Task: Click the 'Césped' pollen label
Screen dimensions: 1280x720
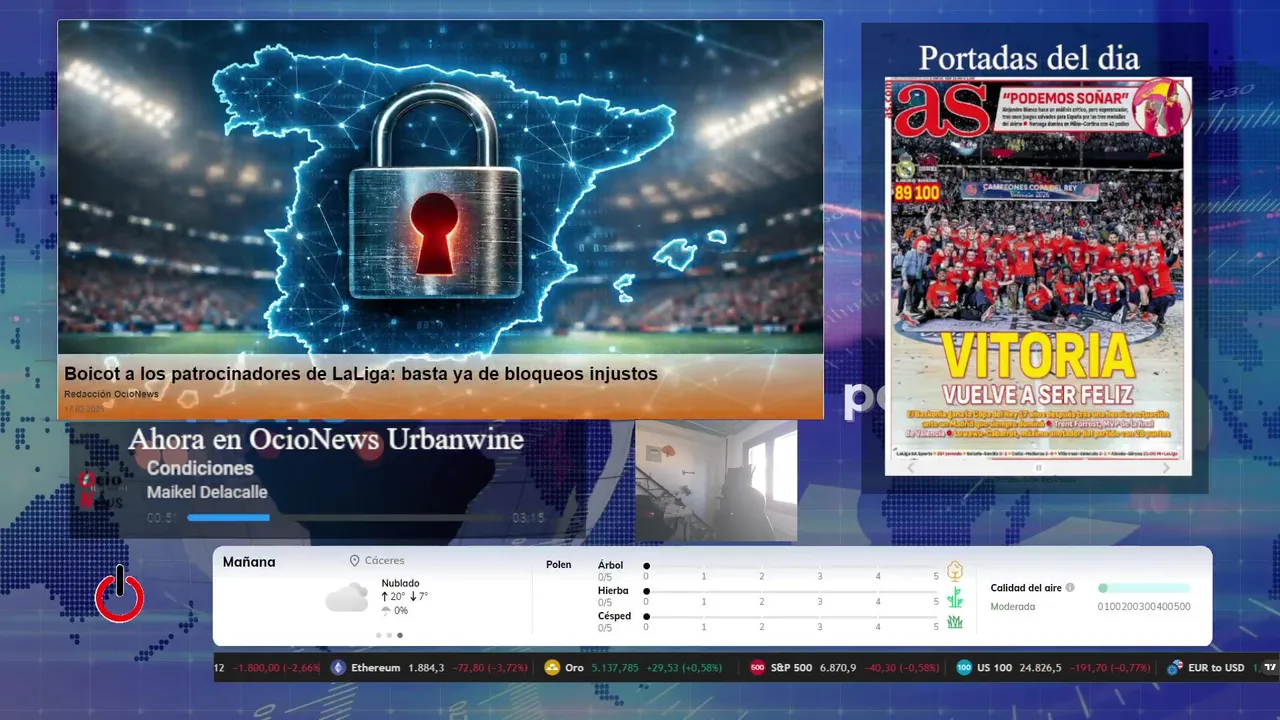Action: coord(614,616)
